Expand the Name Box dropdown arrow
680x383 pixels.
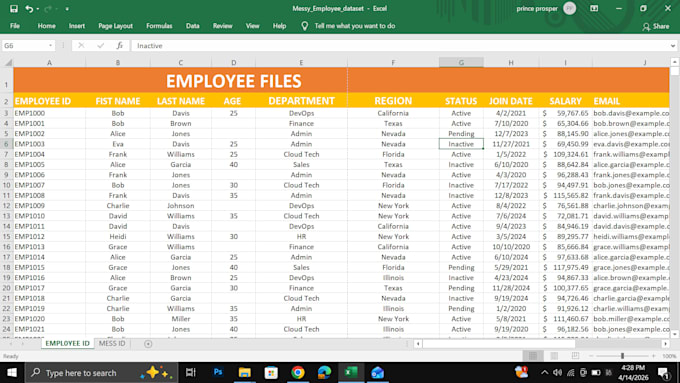coord(51,46)
